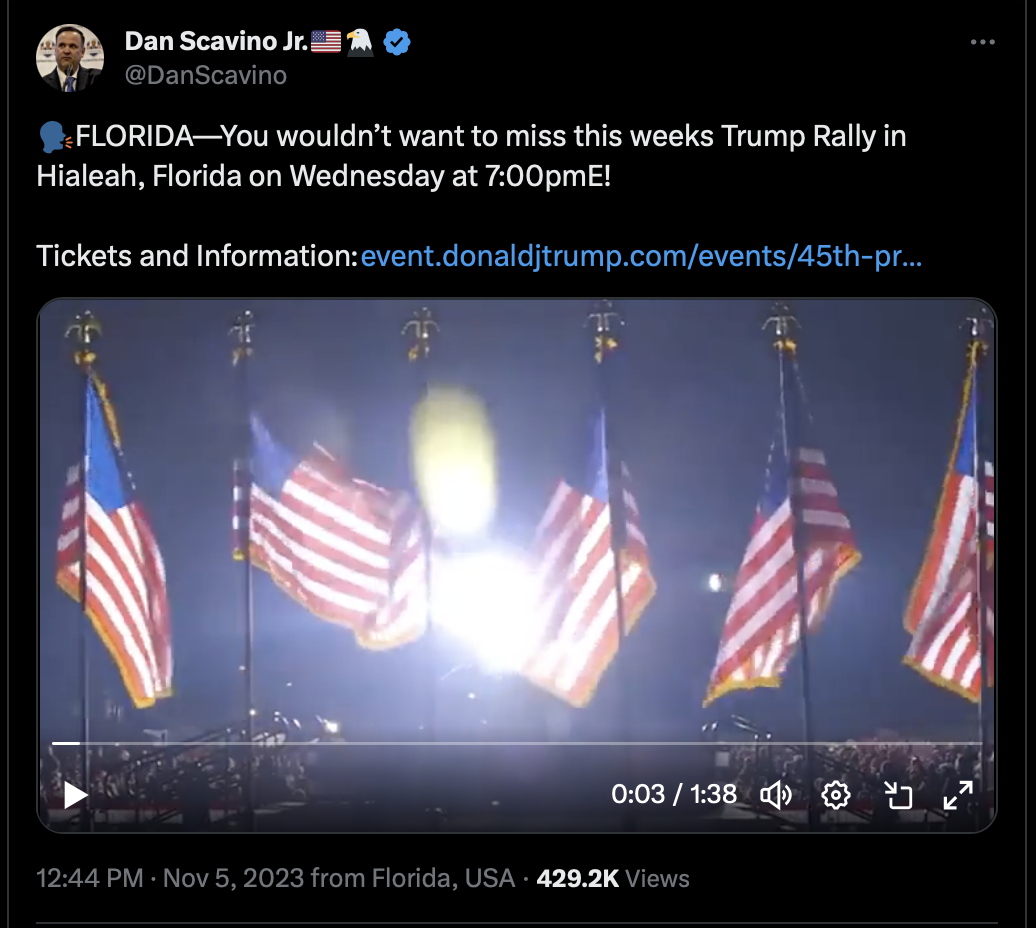Mute the video volume icon
Screen dimensions: 1036x928
point(776,795)
